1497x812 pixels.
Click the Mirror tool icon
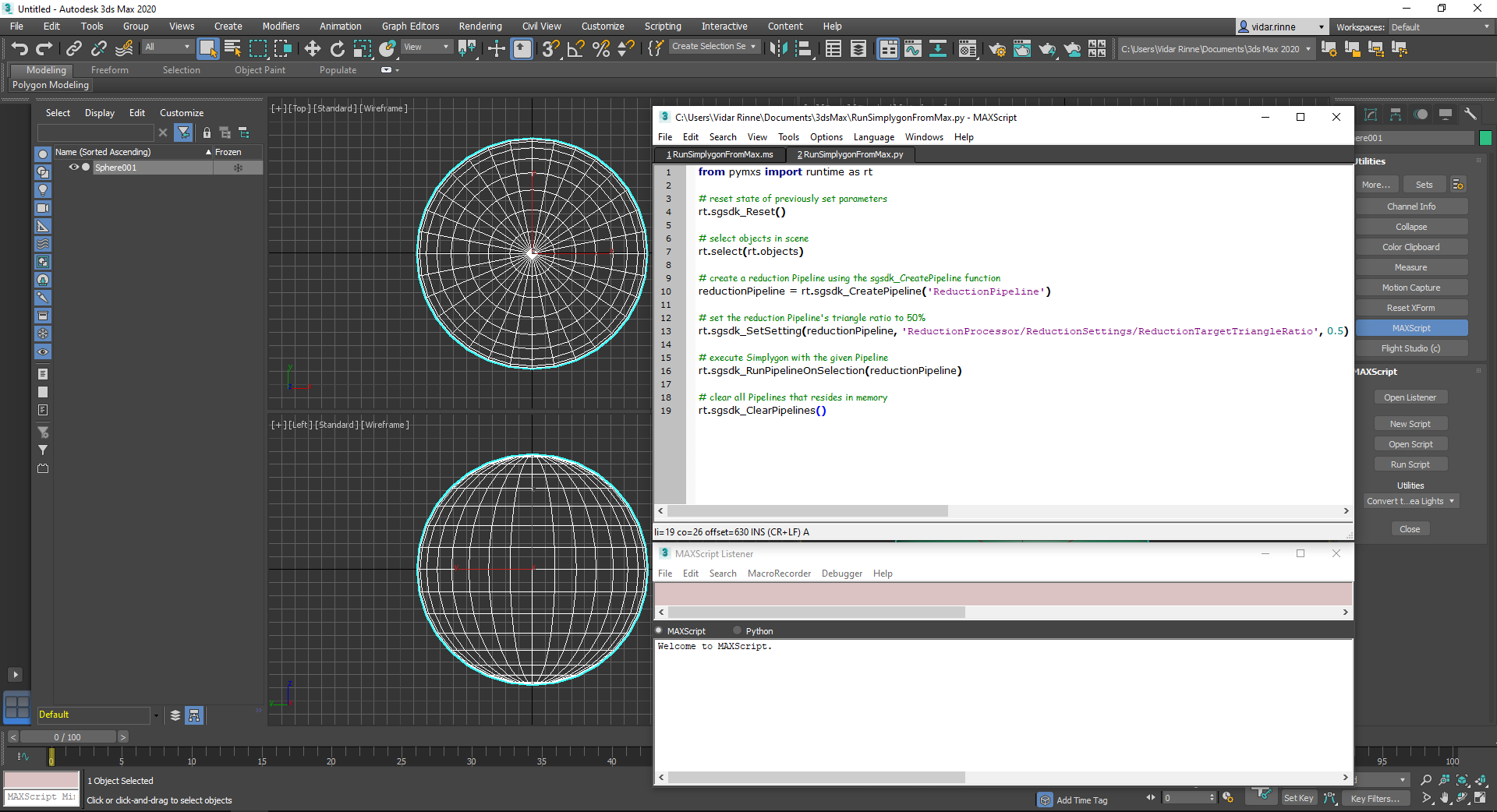point(777,49)
